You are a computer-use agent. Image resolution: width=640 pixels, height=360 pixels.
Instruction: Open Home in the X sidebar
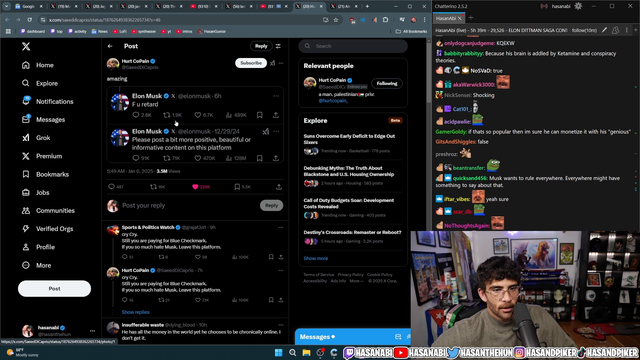(x=38, y=65)
